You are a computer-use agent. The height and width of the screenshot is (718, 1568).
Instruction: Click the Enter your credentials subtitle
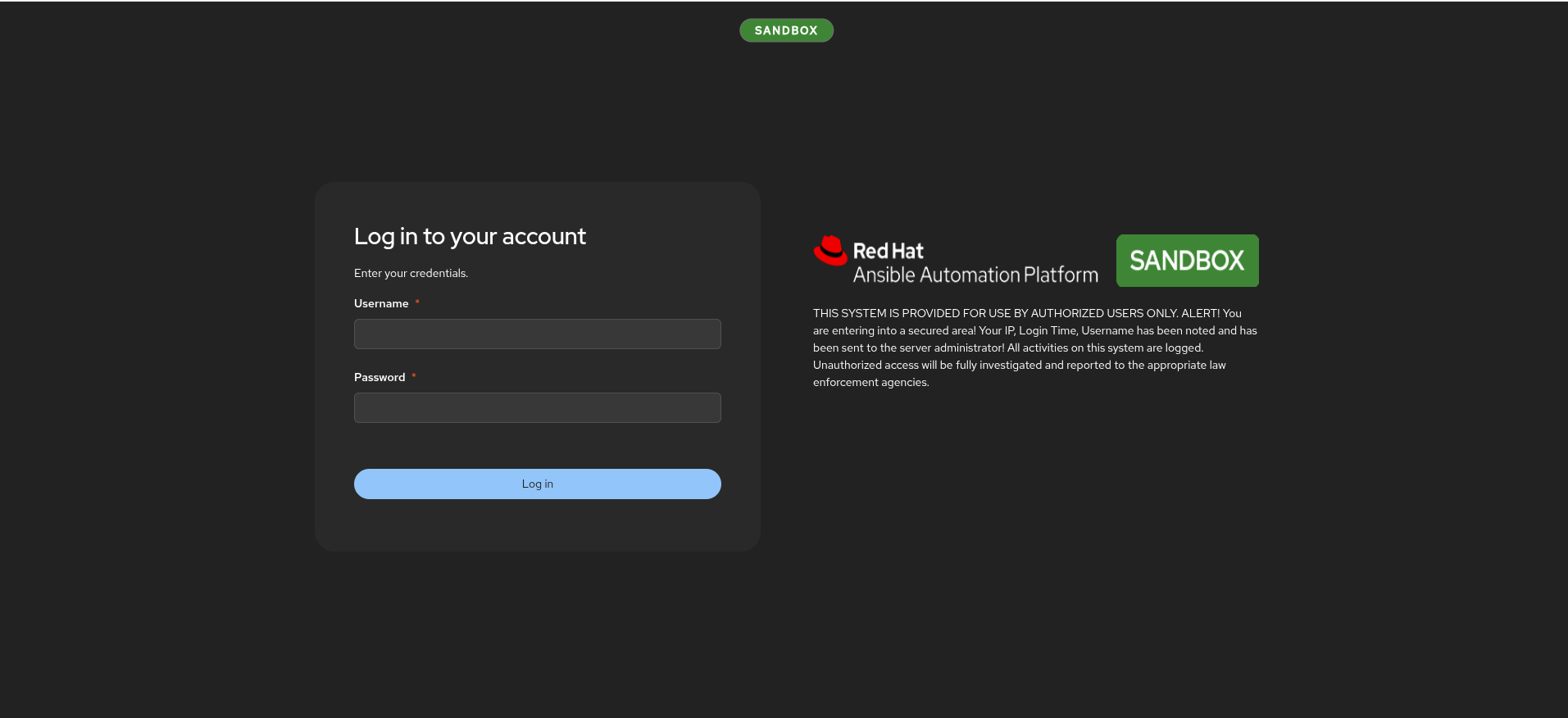pos(411,273)
